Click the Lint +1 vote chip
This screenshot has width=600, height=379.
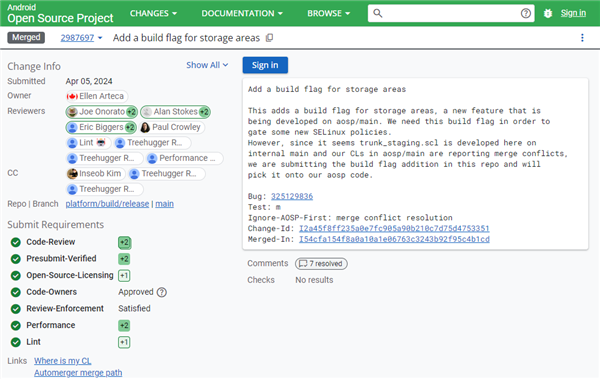[x=124, y=342]
